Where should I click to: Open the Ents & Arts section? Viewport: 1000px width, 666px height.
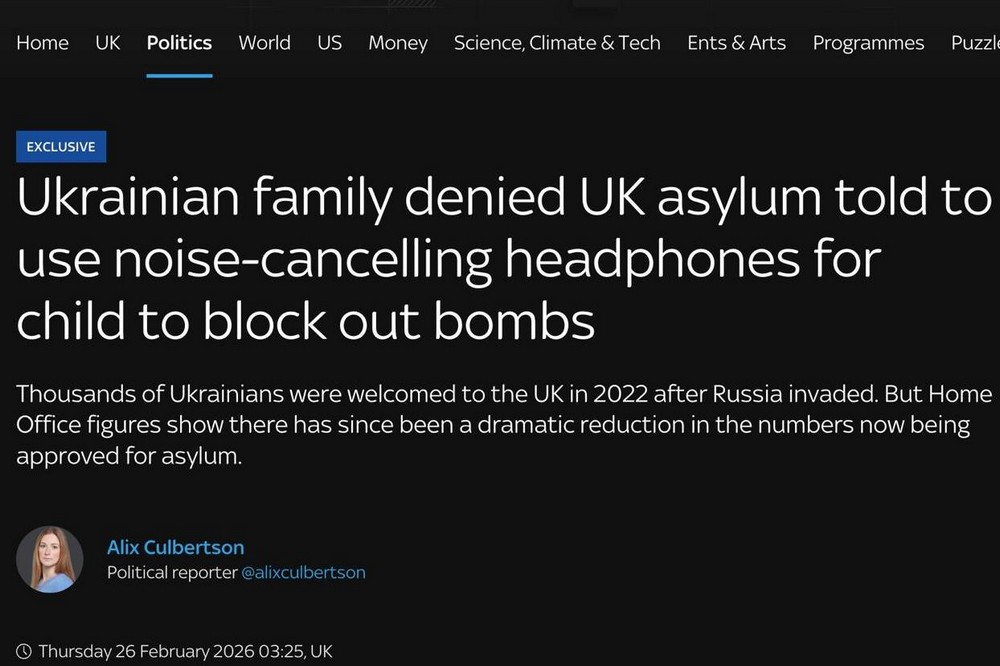pos(736,43)
